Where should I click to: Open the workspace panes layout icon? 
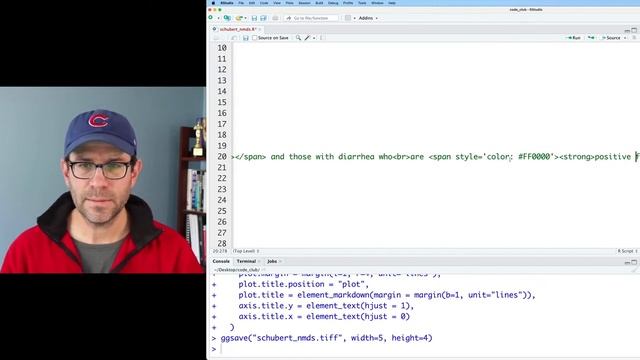point(348,18)
